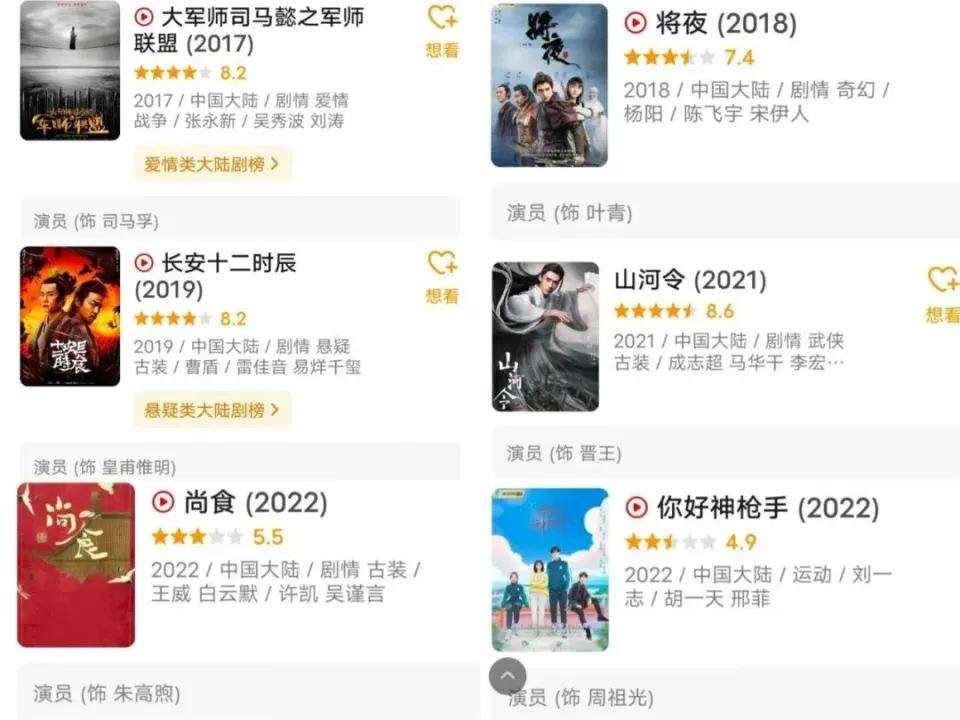
Task: Click the play icon beside 尚食 (2022)
Action: (163, 502)
